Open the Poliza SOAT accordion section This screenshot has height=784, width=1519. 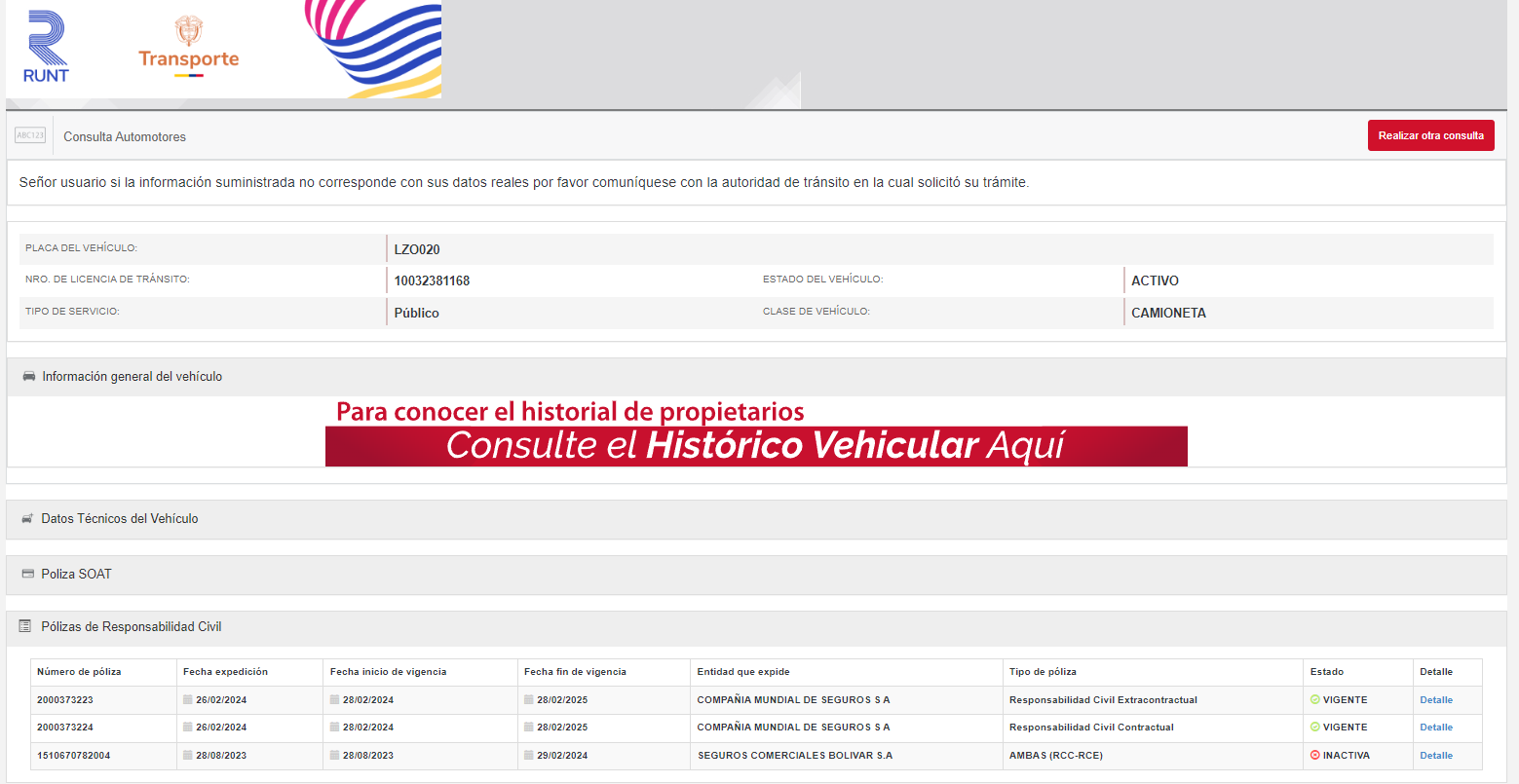pyautogui.click(x=76, y=574)
